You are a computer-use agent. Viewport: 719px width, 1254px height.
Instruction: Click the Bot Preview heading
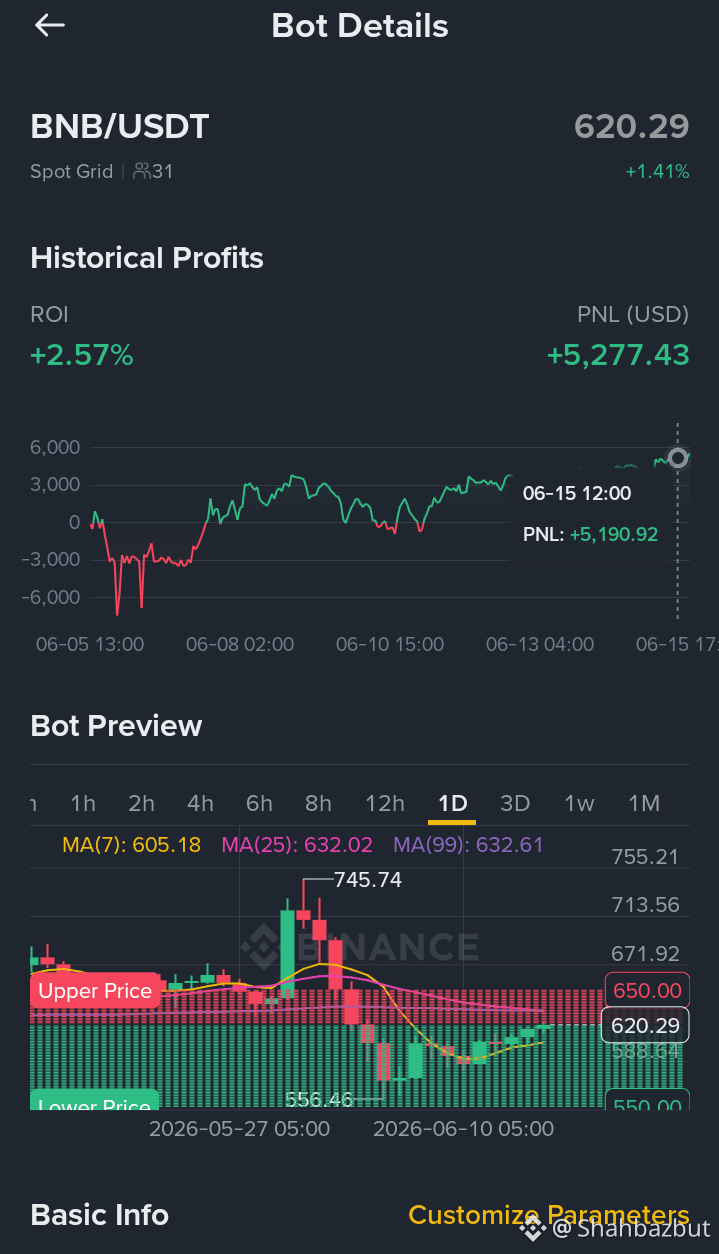[116, 726]
